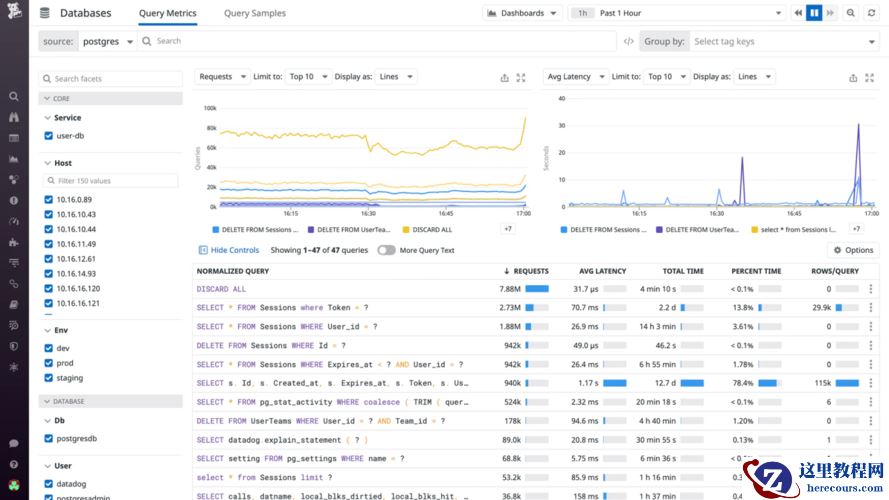Click the search icon in left sidebar
Viewport: 889px width, 500px height.
pyautogui.click(x=14, y=97)
